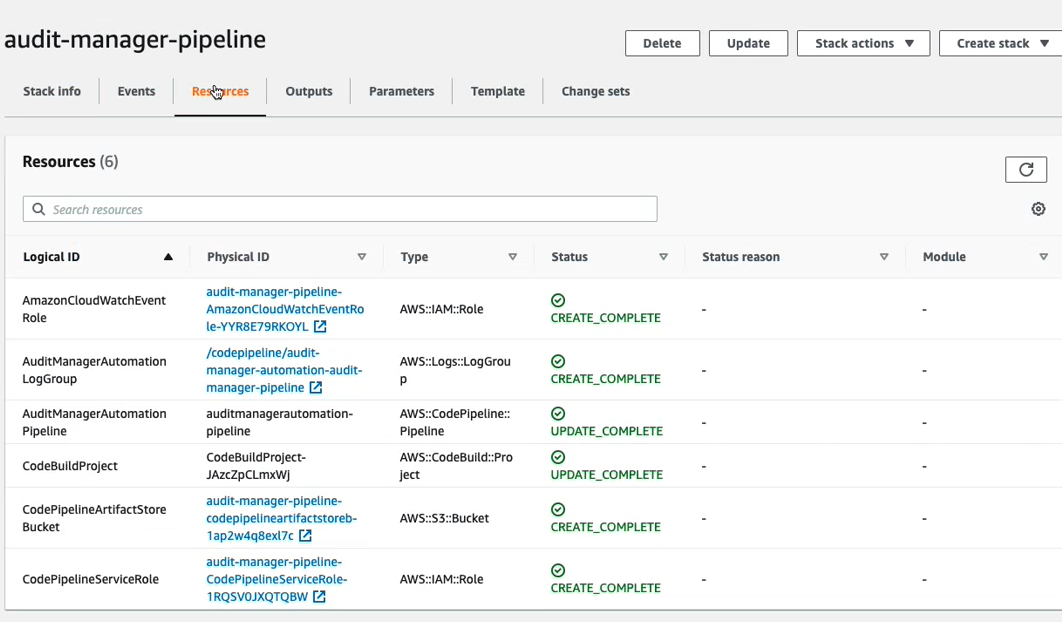Switch to the Stack info tab

(x=52, y=91)
